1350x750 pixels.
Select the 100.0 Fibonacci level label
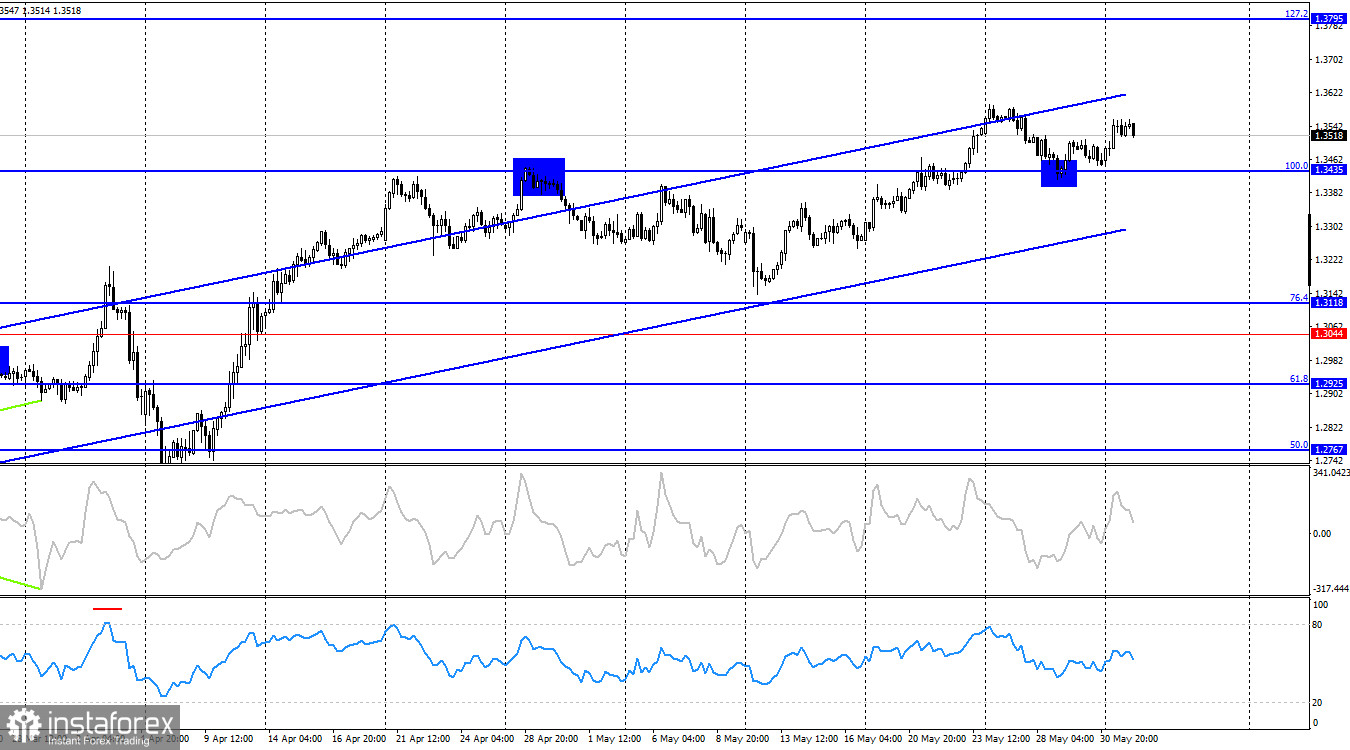pos(1297,165)
